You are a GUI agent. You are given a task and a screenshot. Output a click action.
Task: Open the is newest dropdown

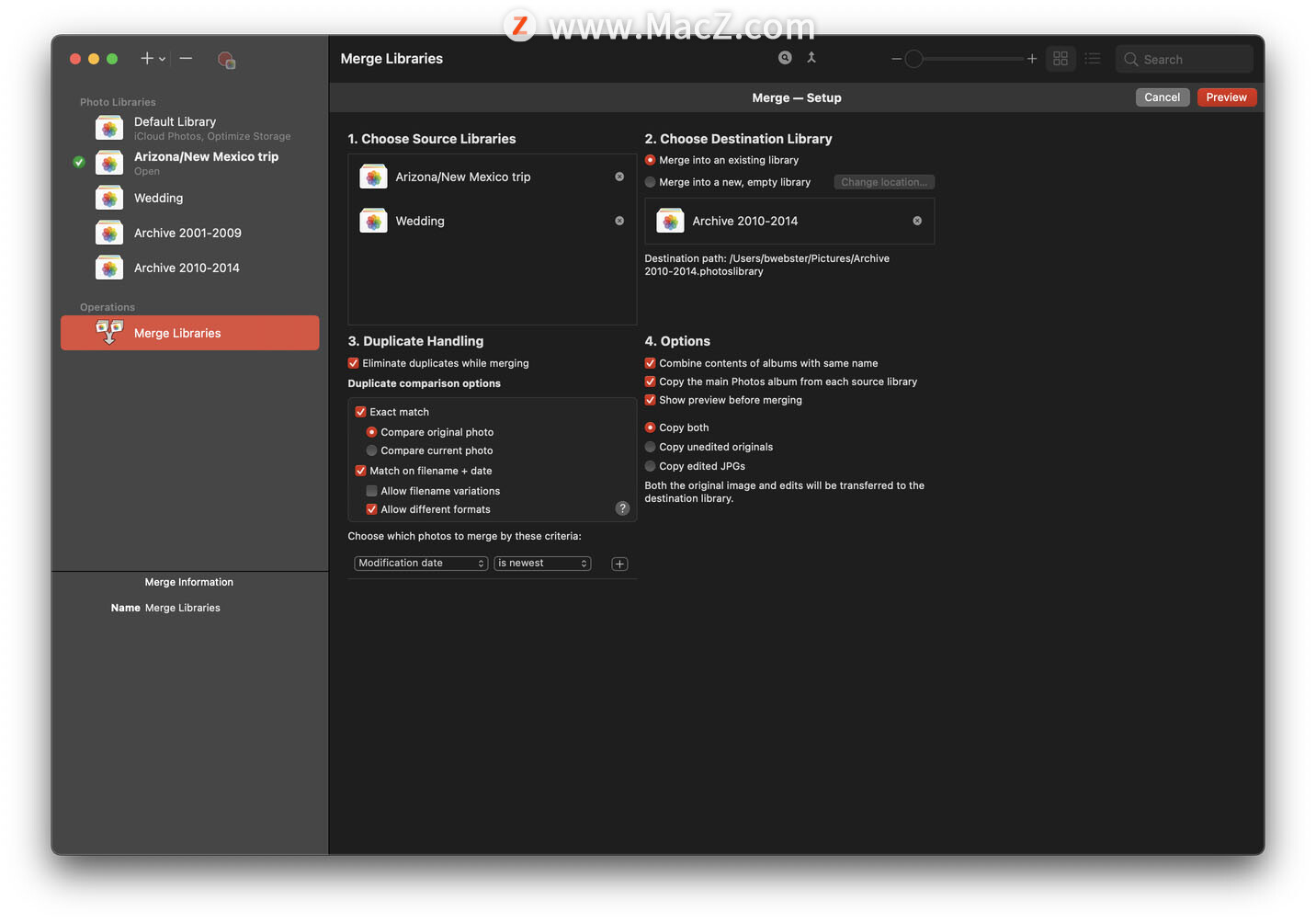coord(542,564)
